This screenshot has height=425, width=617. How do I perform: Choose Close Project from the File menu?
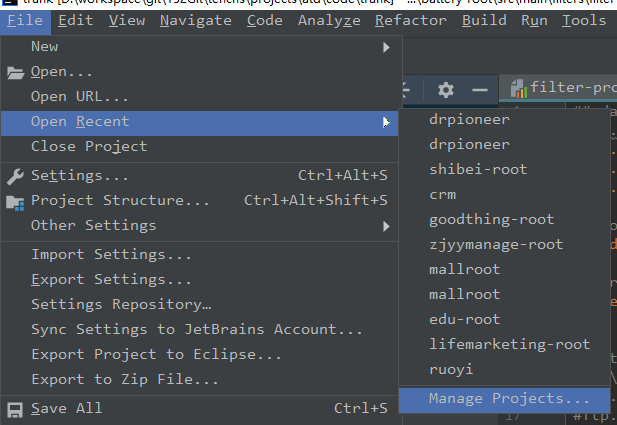tap(89, 146)
